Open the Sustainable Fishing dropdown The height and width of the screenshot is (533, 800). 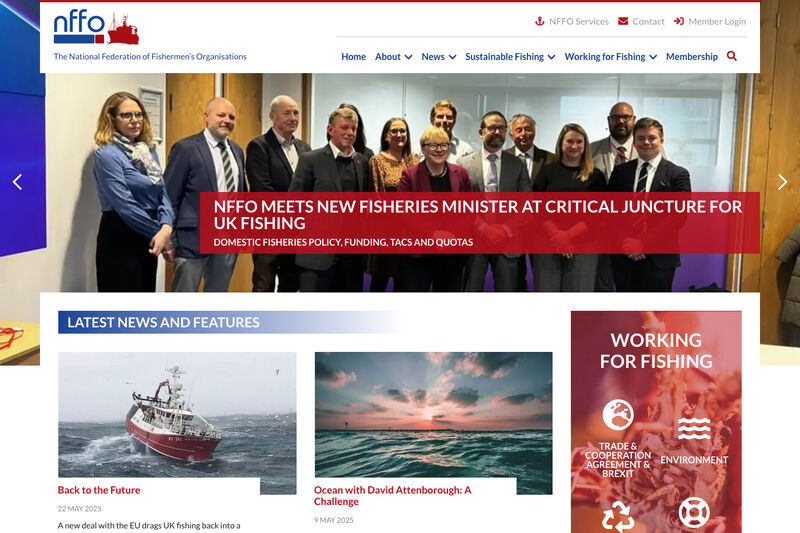(510, 57)
